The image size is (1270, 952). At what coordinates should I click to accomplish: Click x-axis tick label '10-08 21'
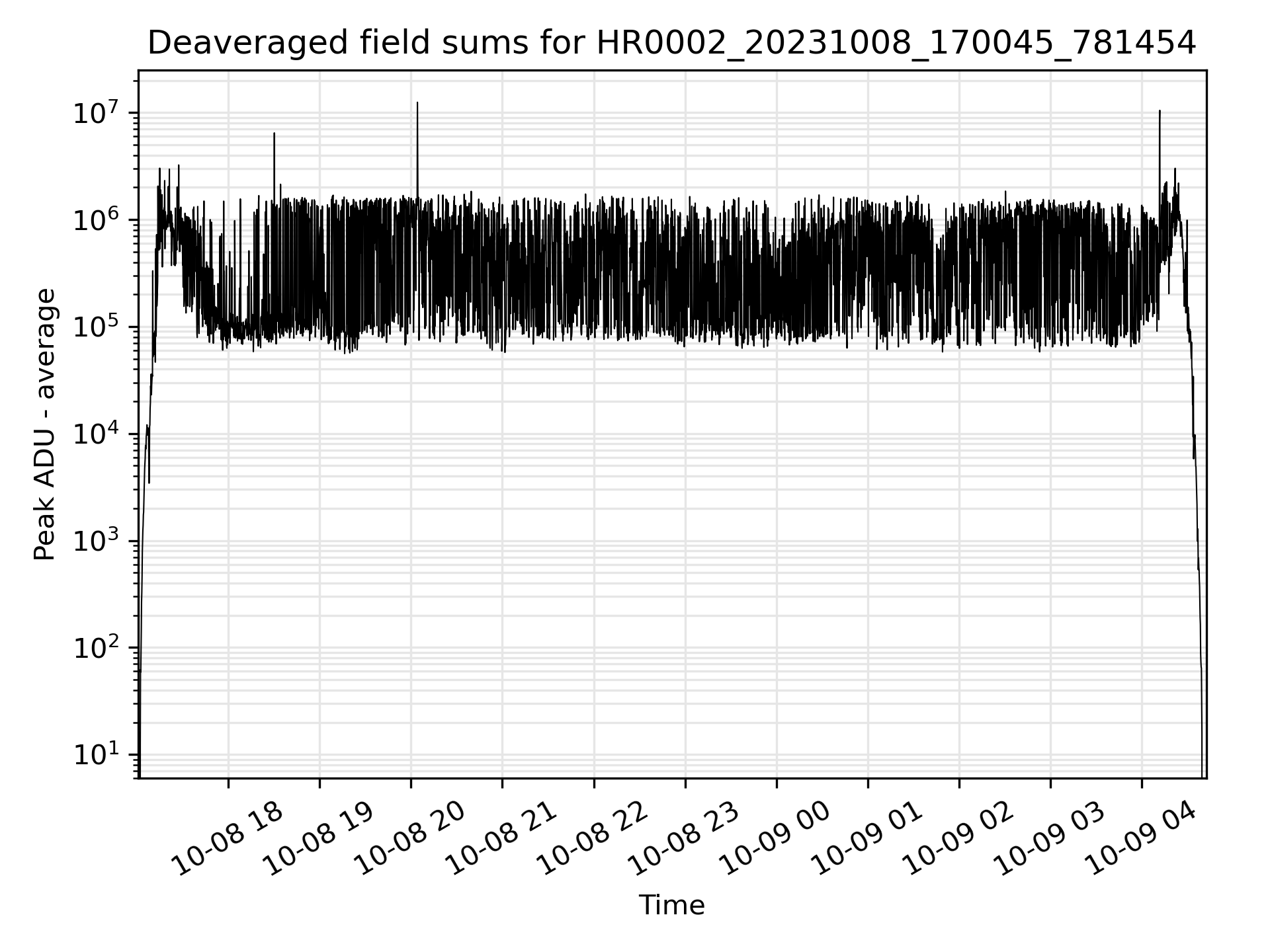click(501, 838)
